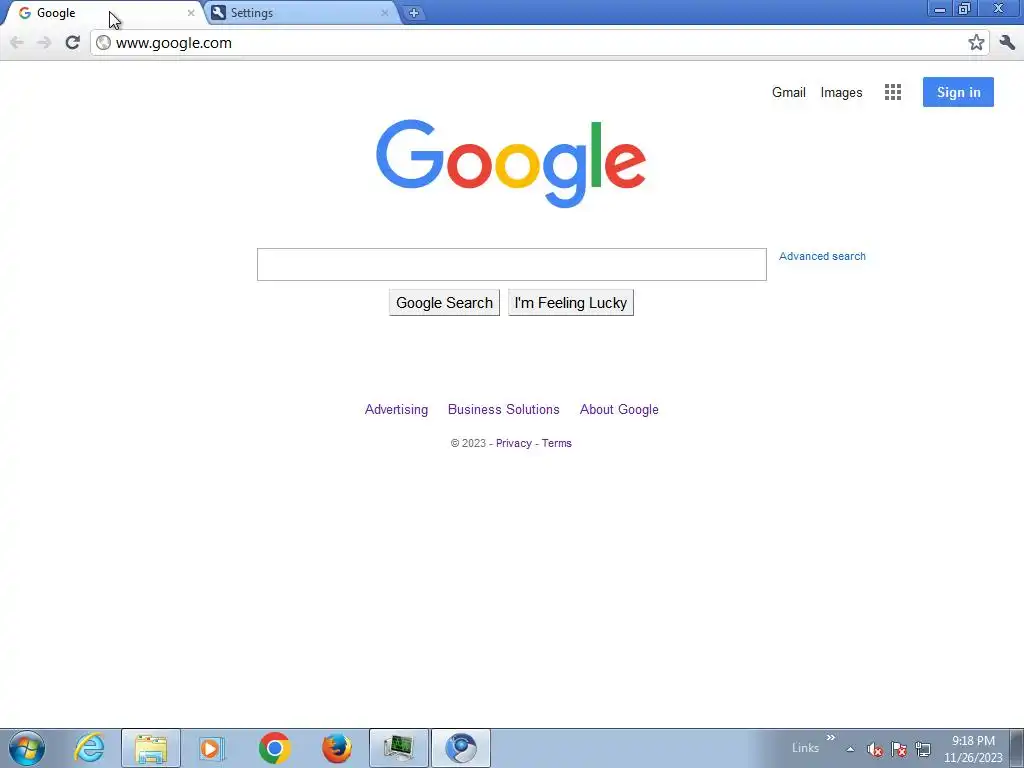Launch Google Chrome from the taskbar
Screen dimensions: 1024x768
(274, 748)
